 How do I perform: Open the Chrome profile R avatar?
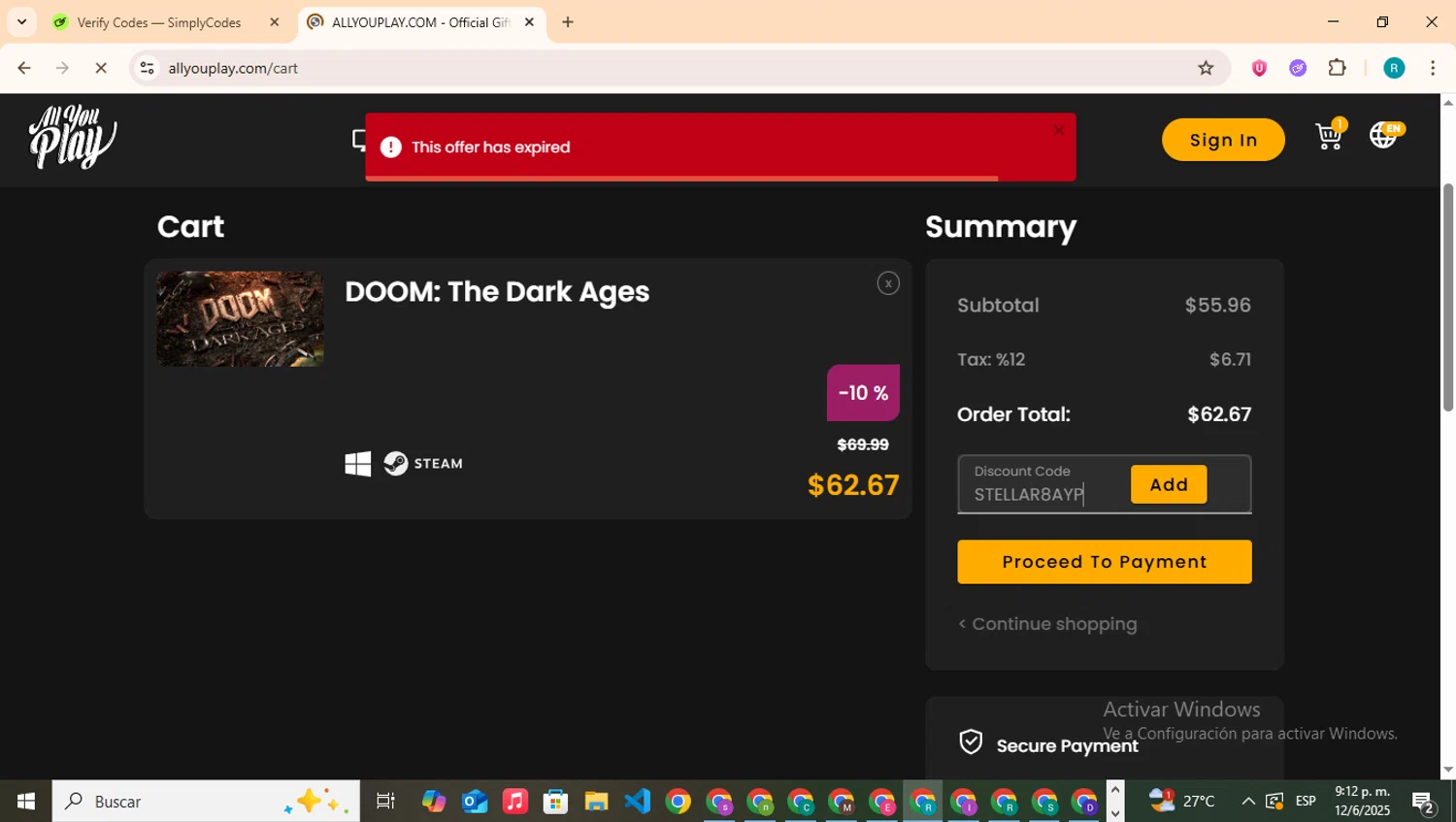1394,68
